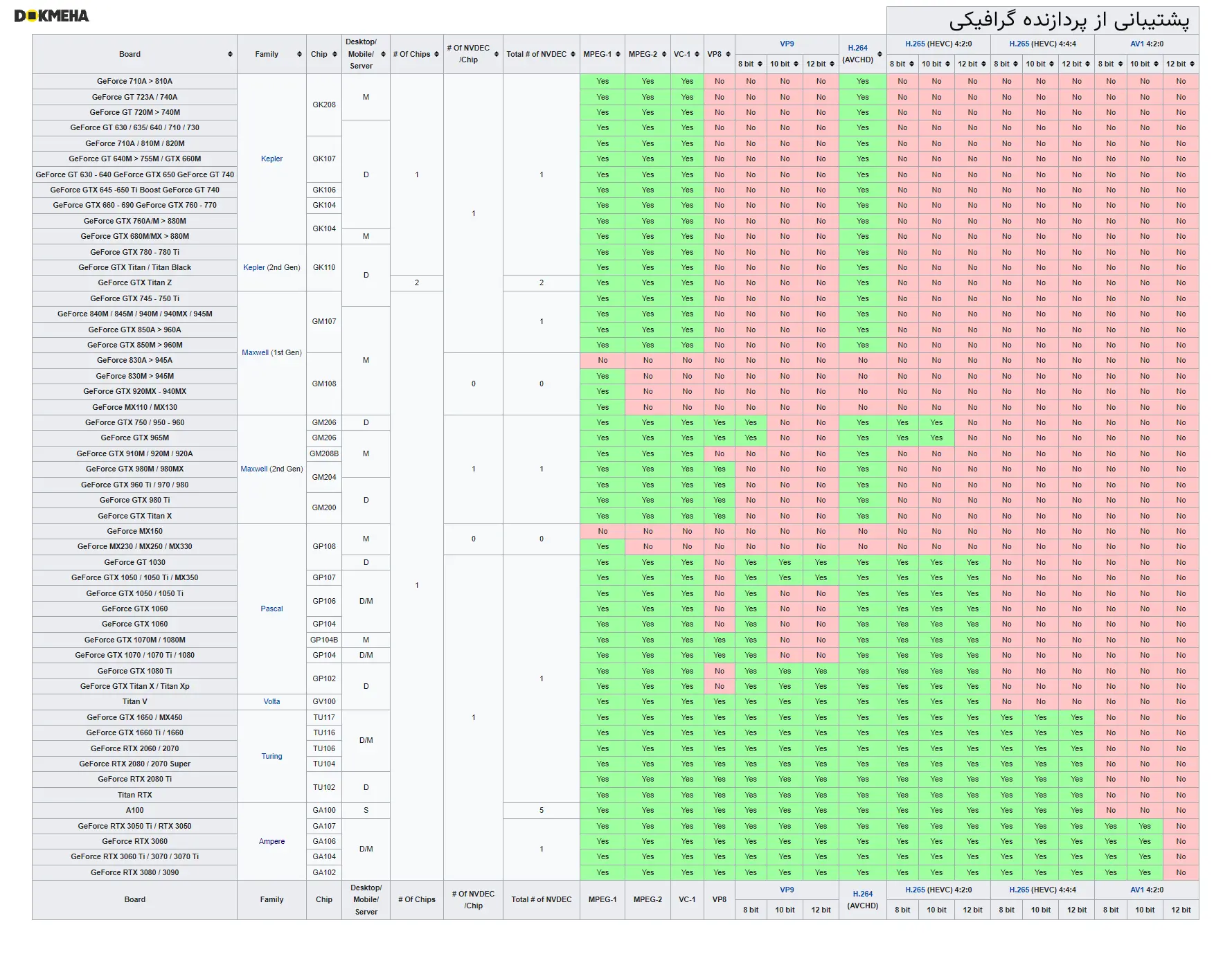Viewport: 1232px width, 954px height.
Task: Select the 'GeForce 830A > 945A' board cell
Action: click(134, 360)
